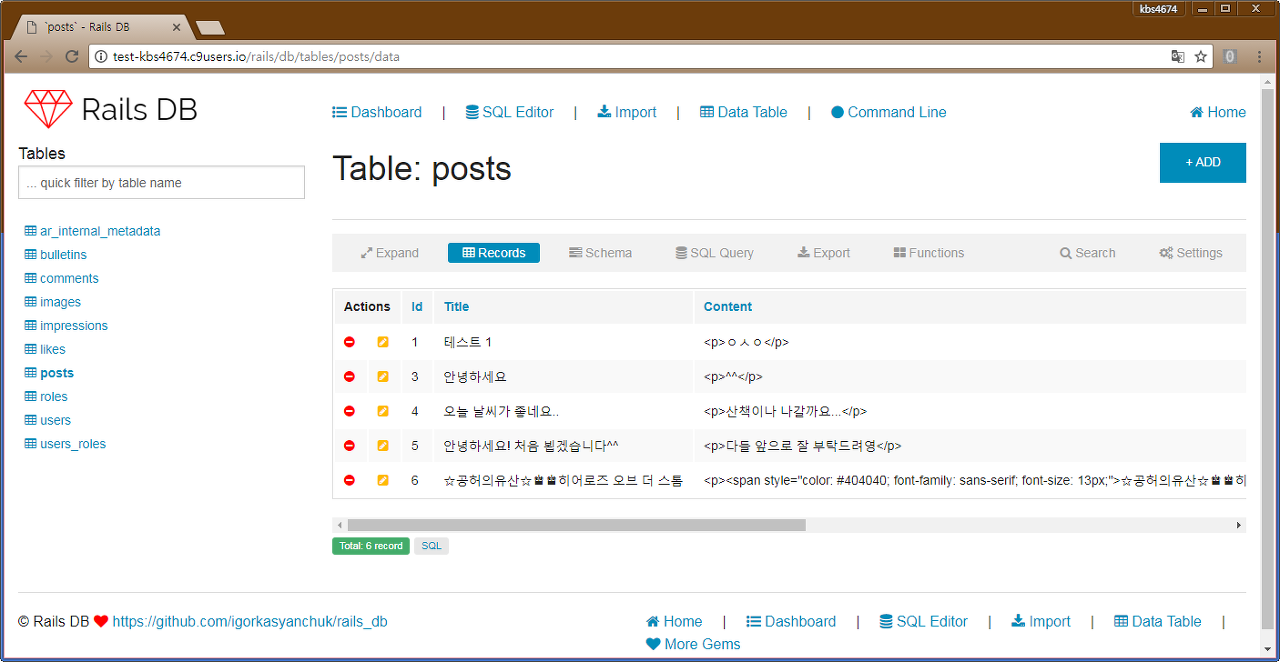The height and width of the screenshot is (662, 1280).
Task: Open the SQL Editor from top navigation
Action: coord(510,112)
